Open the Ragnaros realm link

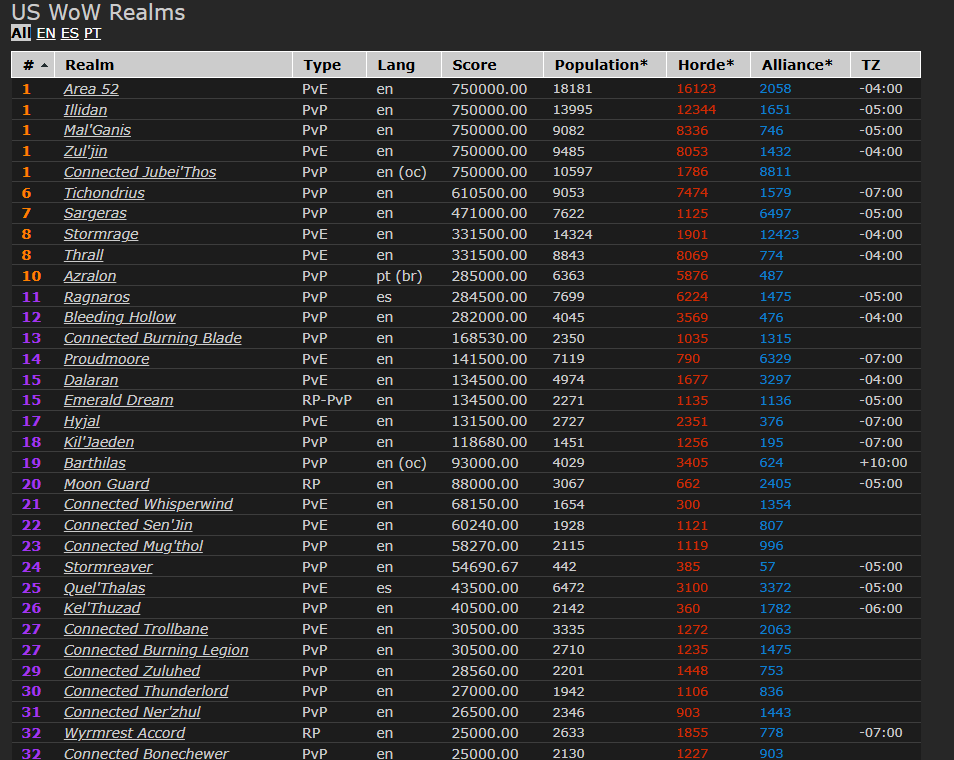pyautogui.click(x=97, y=297)
